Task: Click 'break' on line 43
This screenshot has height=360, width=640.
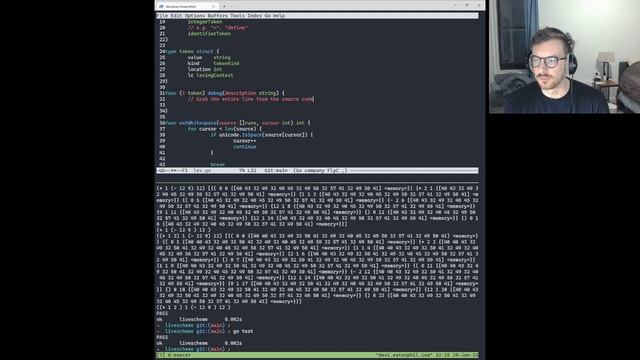Action: tap(218, 164)
